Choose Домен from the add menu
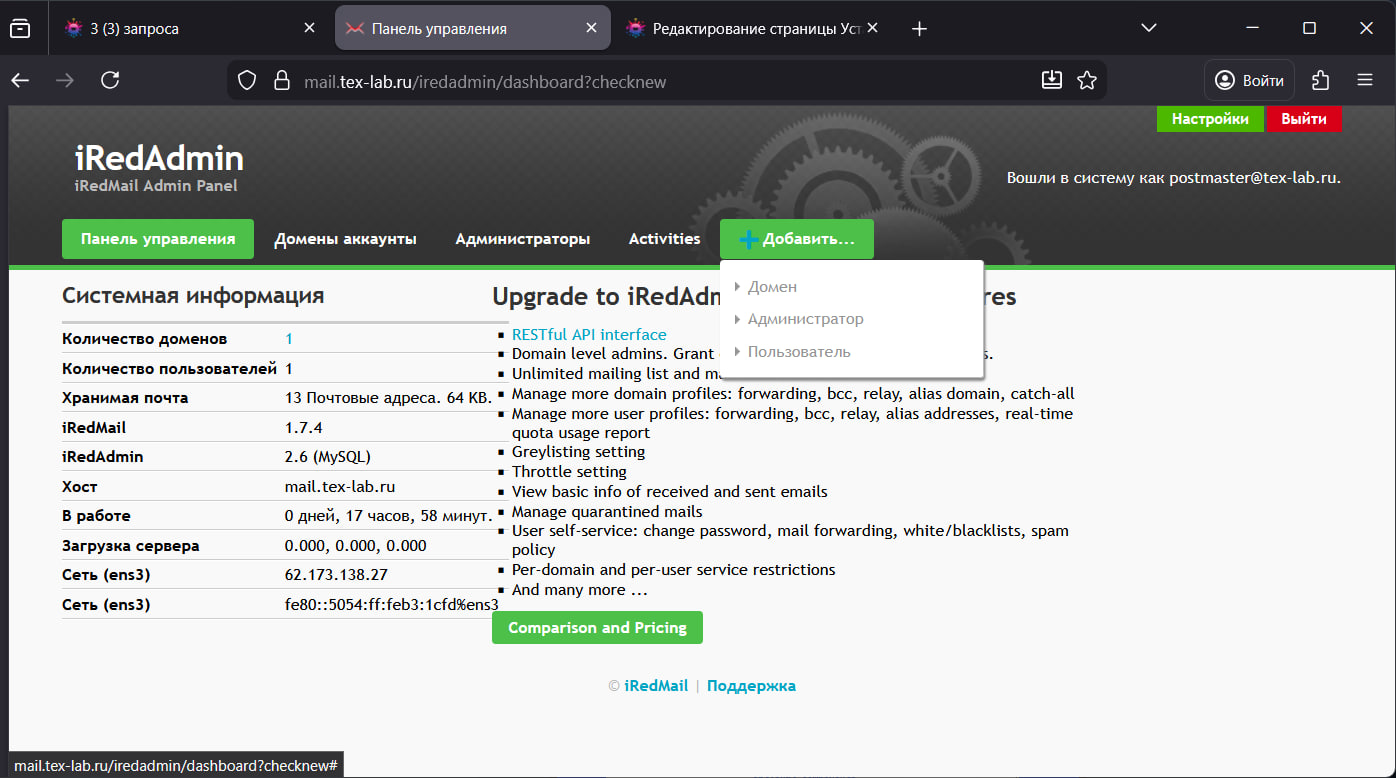1396x778 pixels. 772,287
